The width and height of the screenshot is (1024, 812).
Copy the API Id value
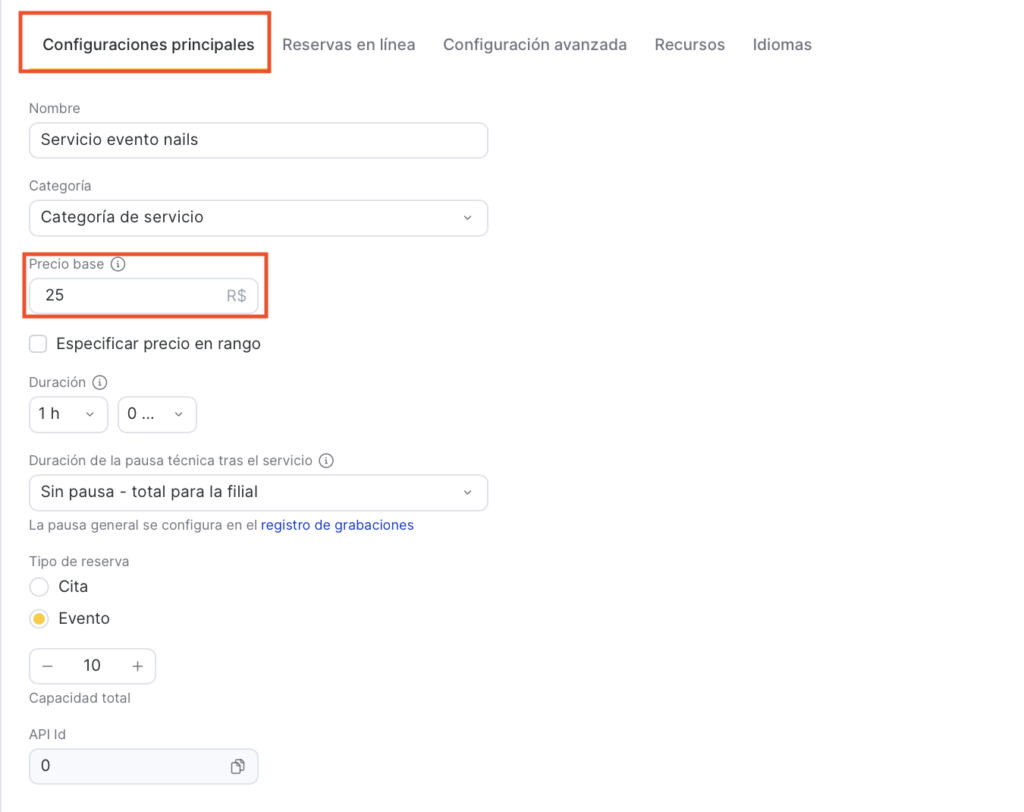[238, 766]
